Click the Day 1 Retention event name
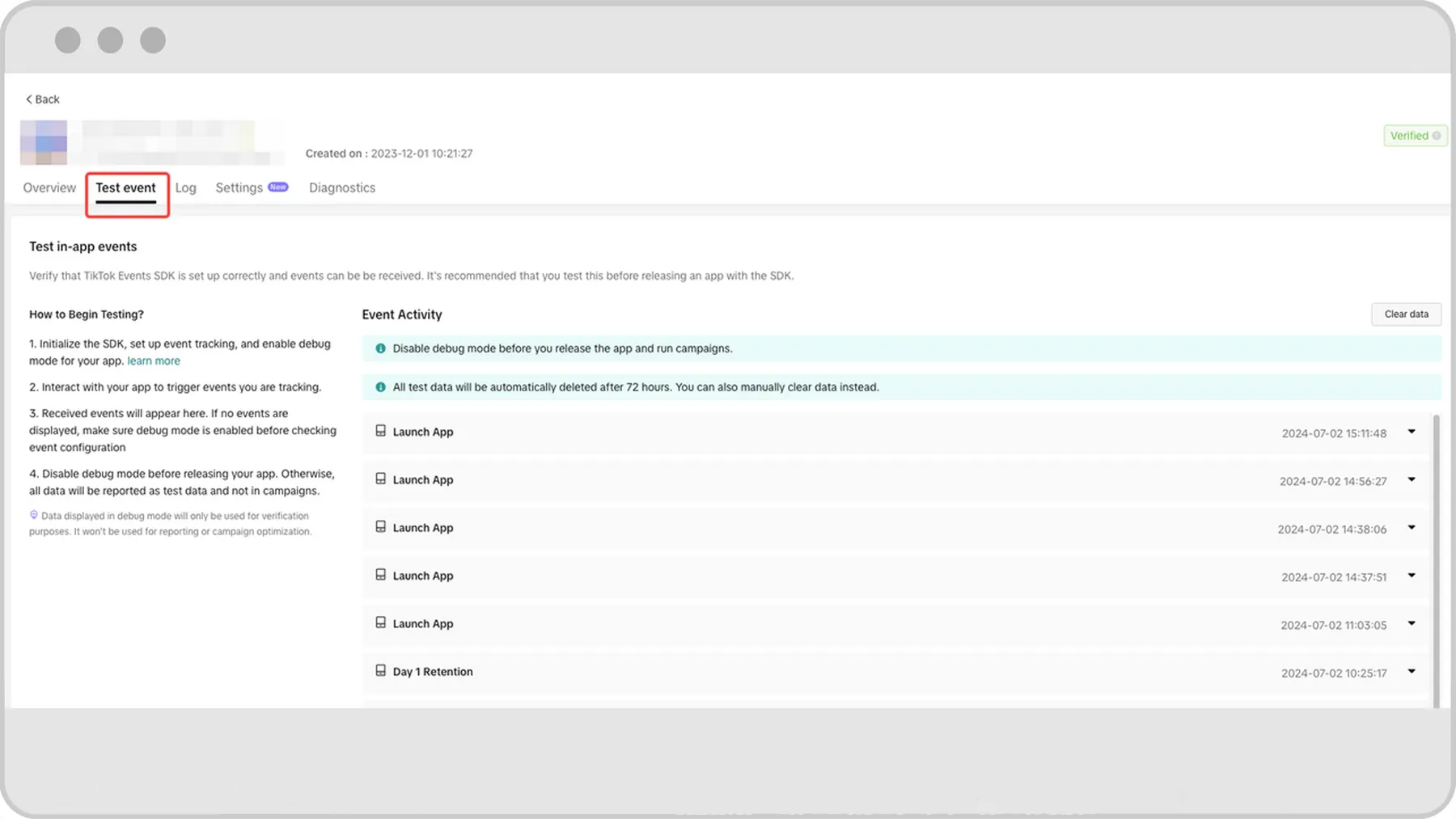Screen dimensions: 1456x819 pos(433,672)
